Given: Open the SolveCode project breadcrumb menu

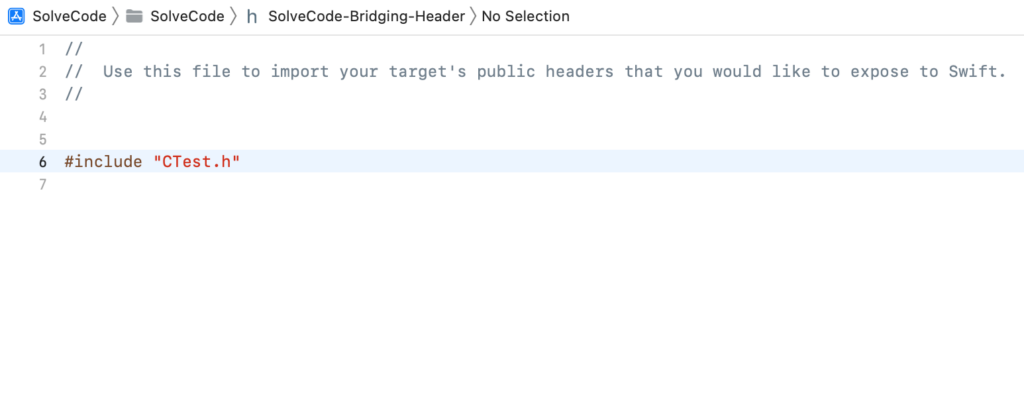Looking at the screenshot, I should (69, 16).
